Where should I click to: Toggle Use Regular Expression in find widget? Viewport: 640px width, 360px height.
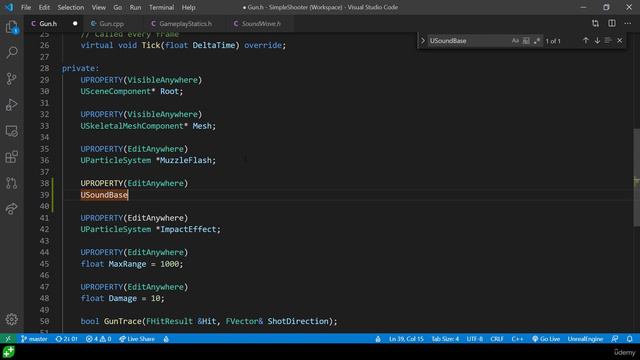click(x=537, y=41)
